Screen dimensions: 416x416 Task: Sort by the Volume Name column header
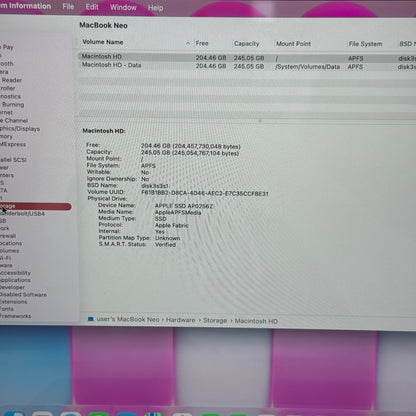tap(103, 42)
